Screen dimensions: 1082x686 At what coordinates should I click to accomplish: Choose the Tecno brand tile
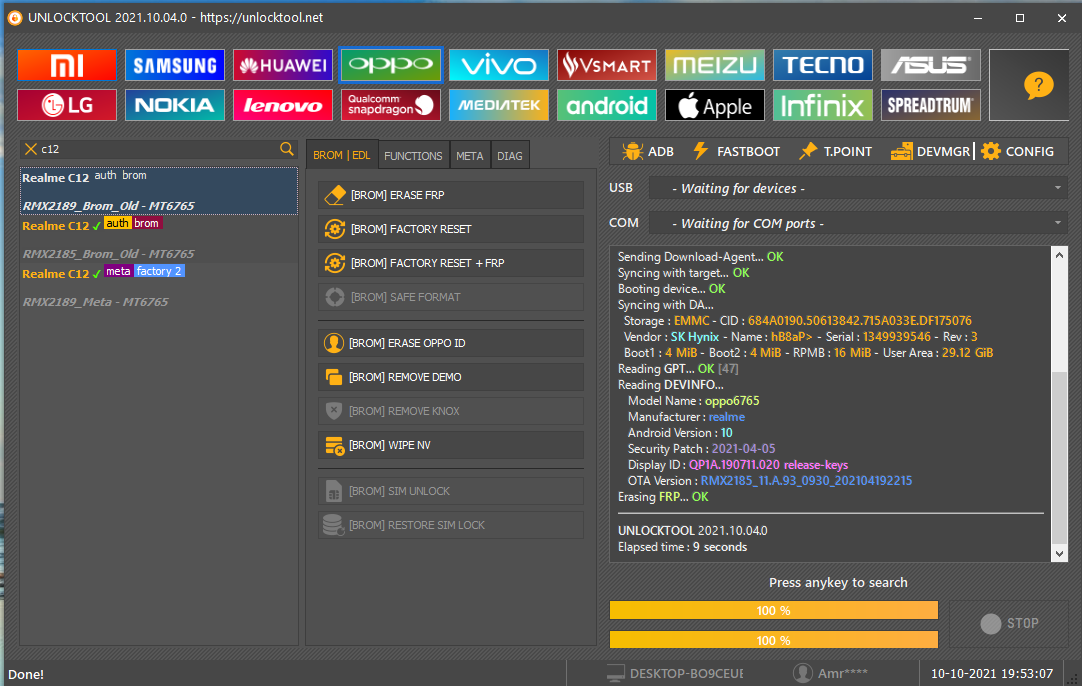(x=823, y=66)
